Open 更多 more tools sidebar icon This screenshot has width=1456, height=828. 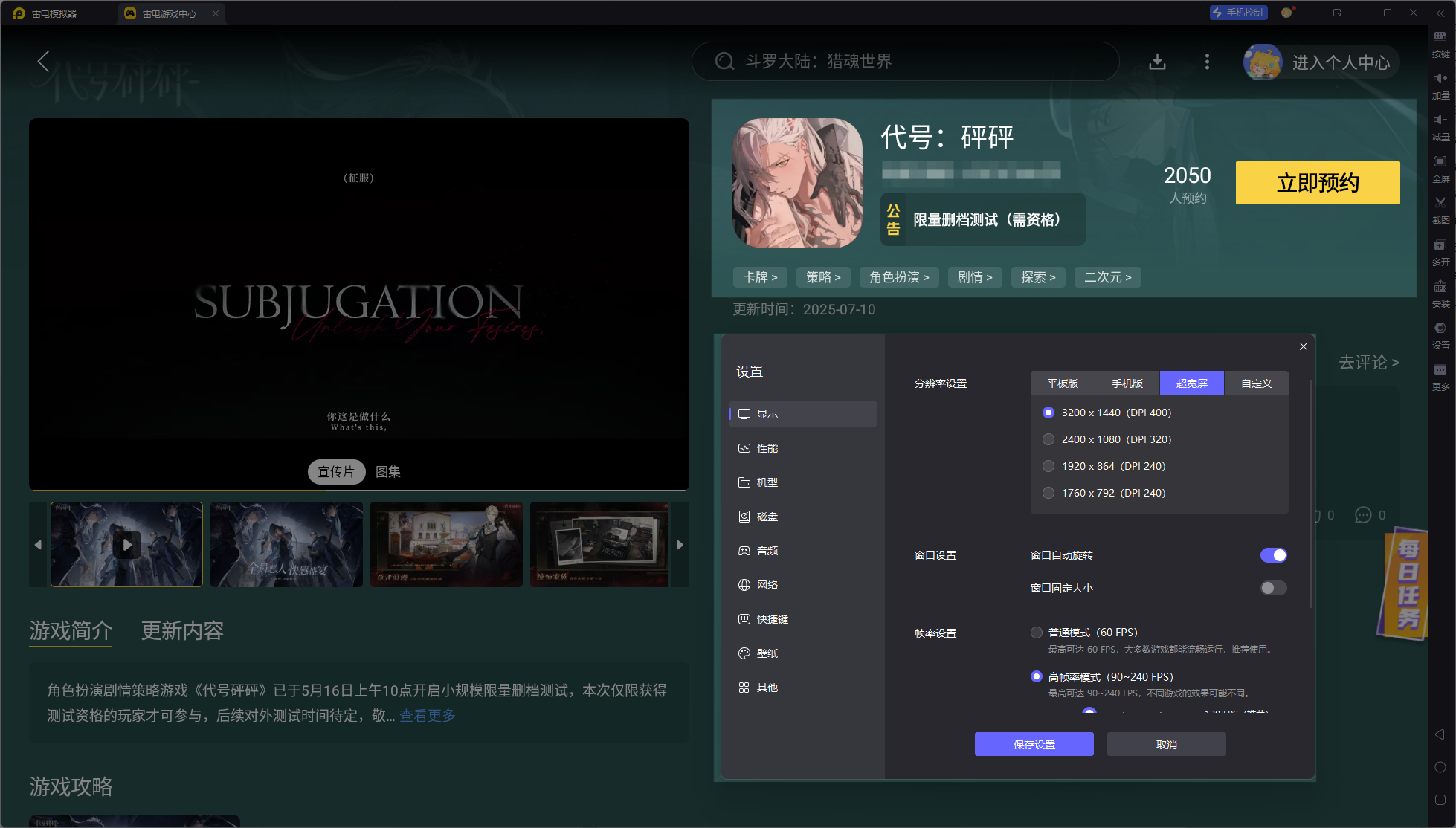tap(1440, 377)
